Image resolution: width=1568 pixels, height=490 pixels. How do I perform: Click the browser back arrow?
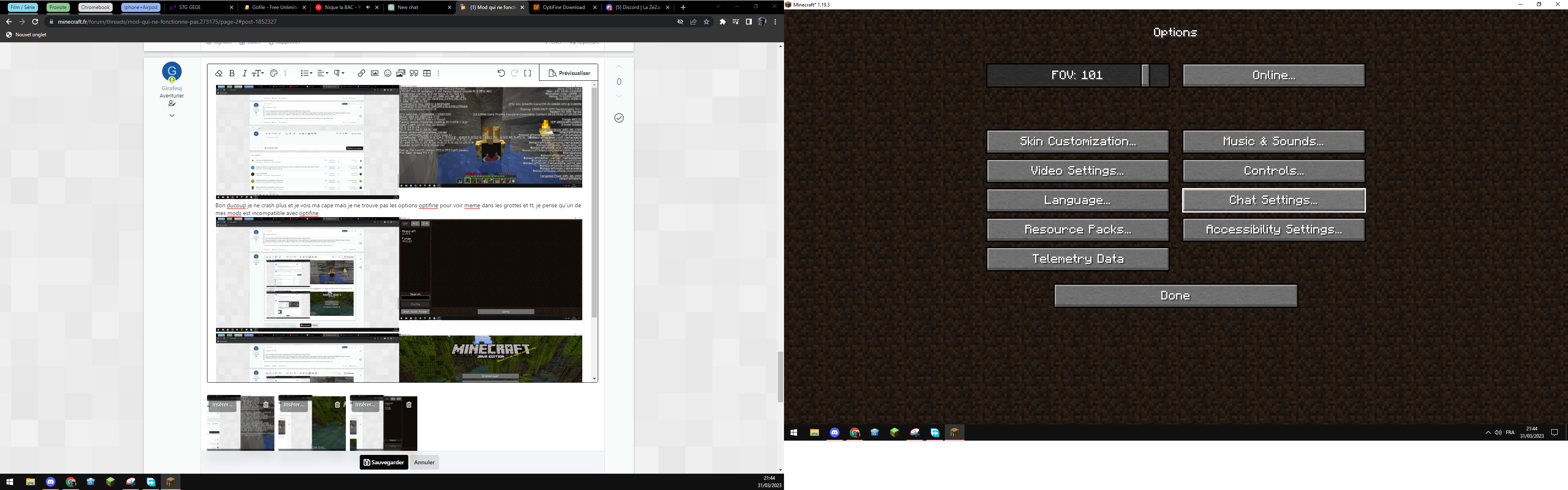coord(9,21)
